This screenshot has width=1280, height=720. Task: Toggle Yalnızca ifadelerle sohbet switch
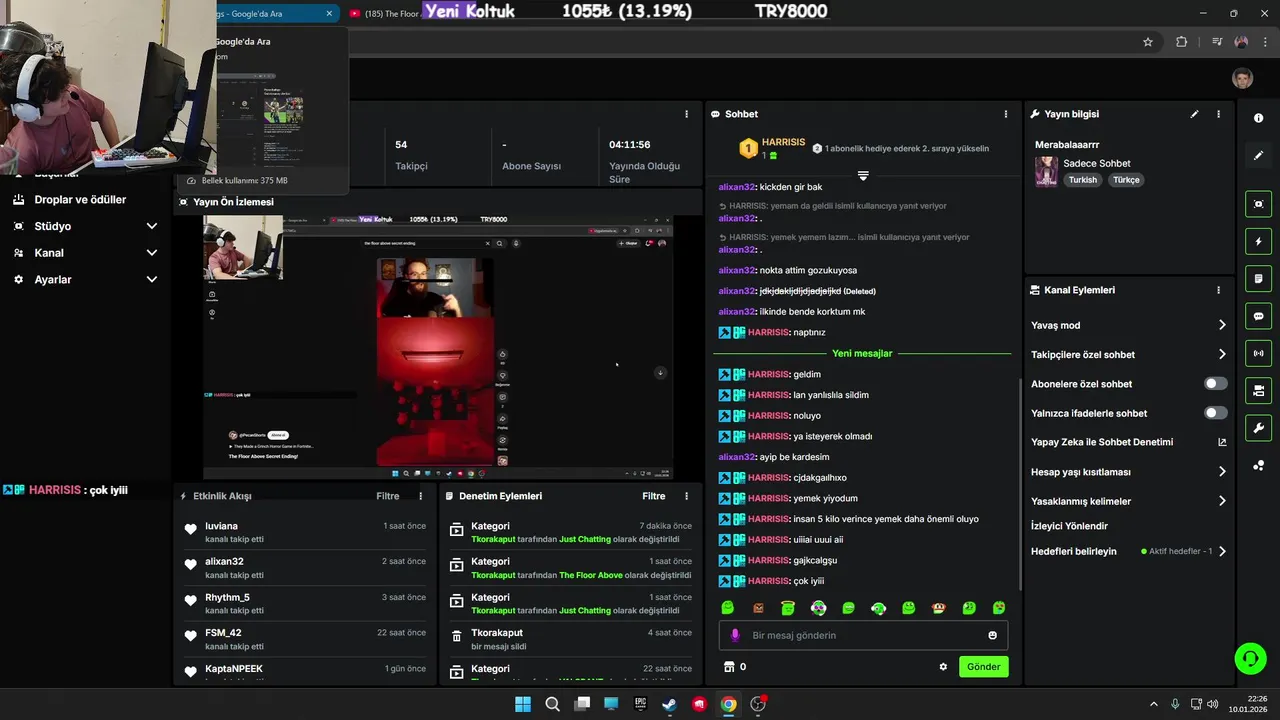(1215, 413)
